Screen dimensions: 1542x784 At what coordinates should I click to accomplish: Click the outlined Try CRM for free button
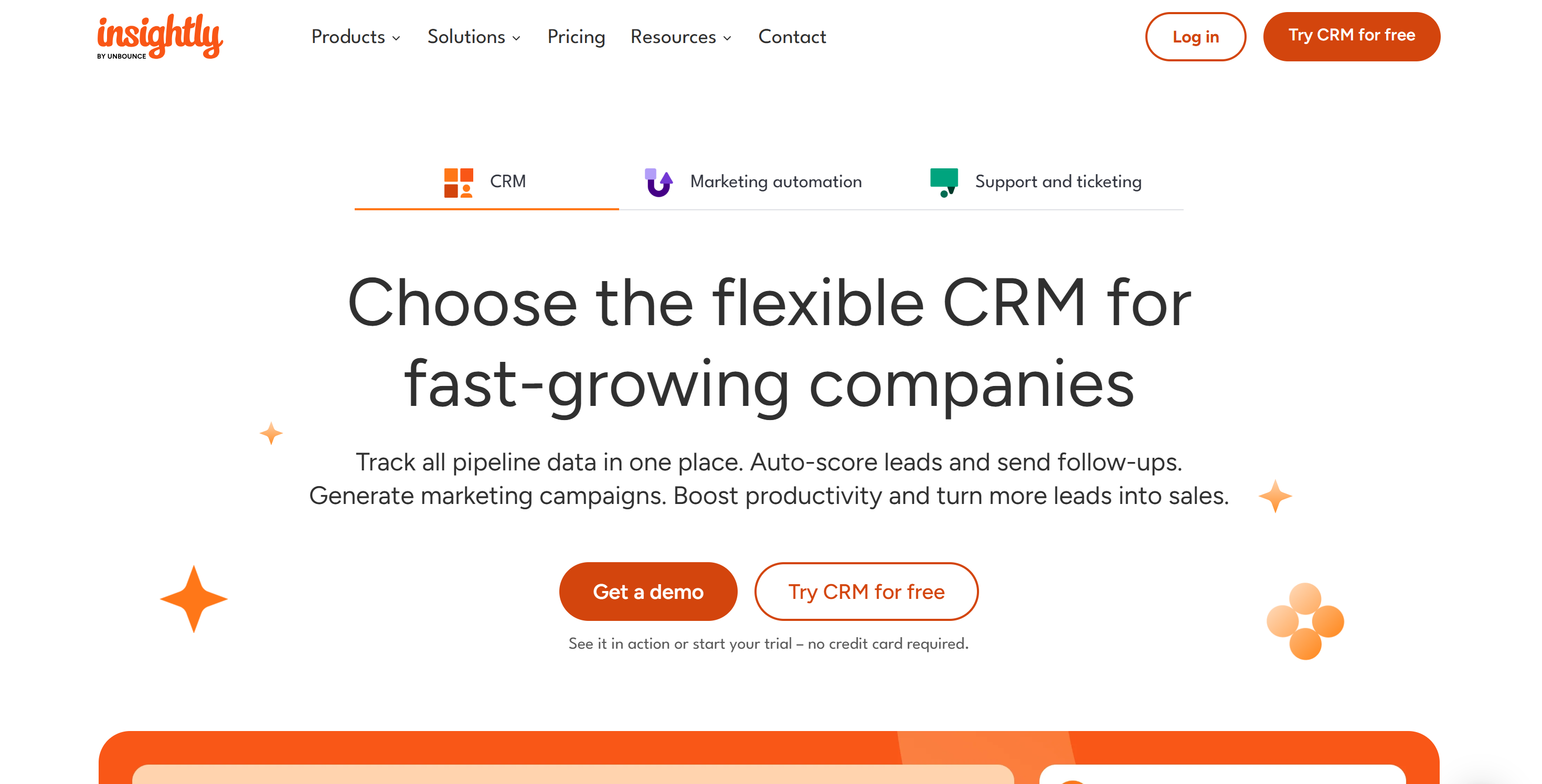pyautogui.click(x=866, y=592)
